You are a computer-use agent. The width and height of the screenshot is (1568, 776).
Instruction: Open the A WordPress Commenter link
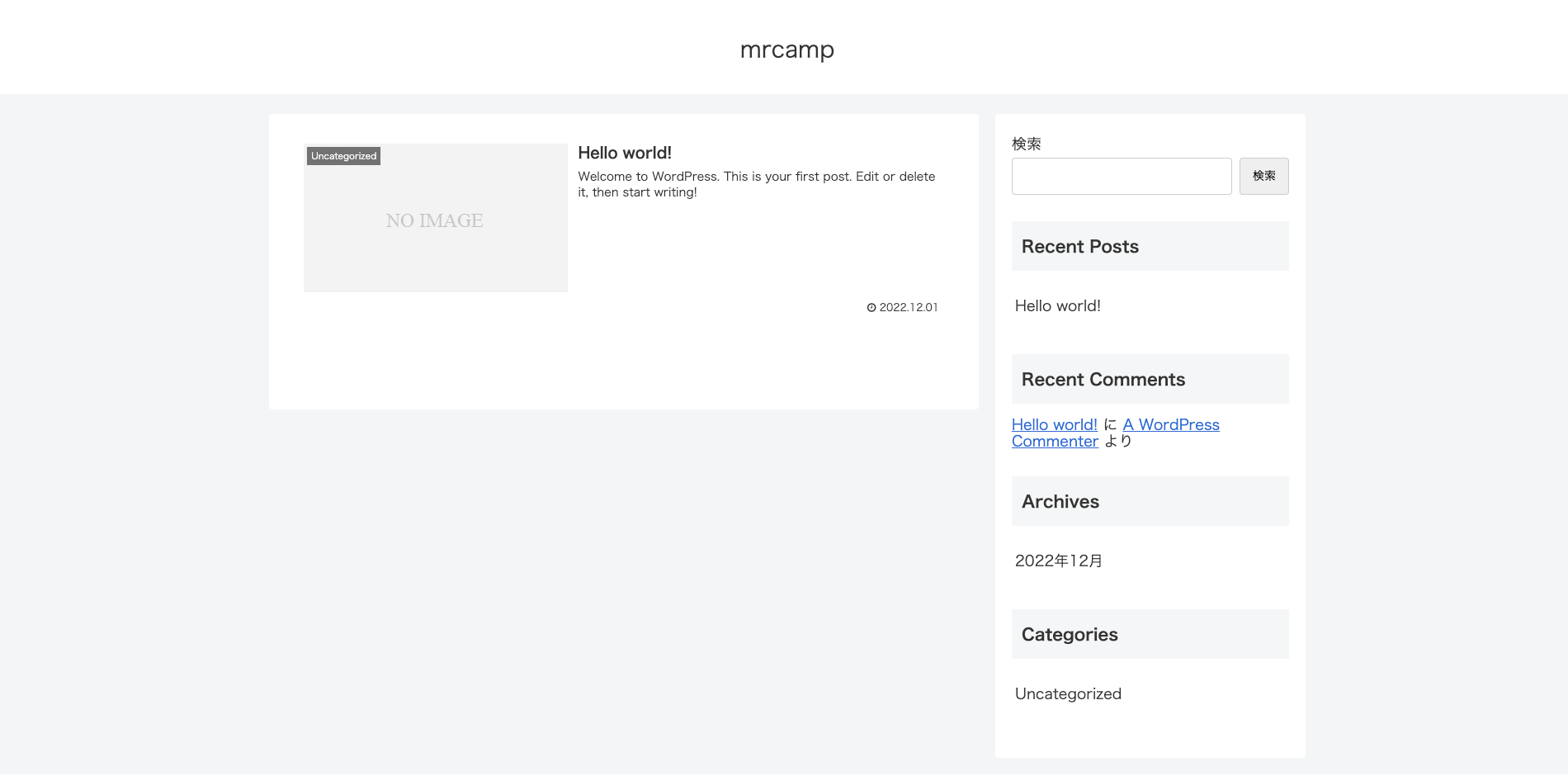point(1170,424)
